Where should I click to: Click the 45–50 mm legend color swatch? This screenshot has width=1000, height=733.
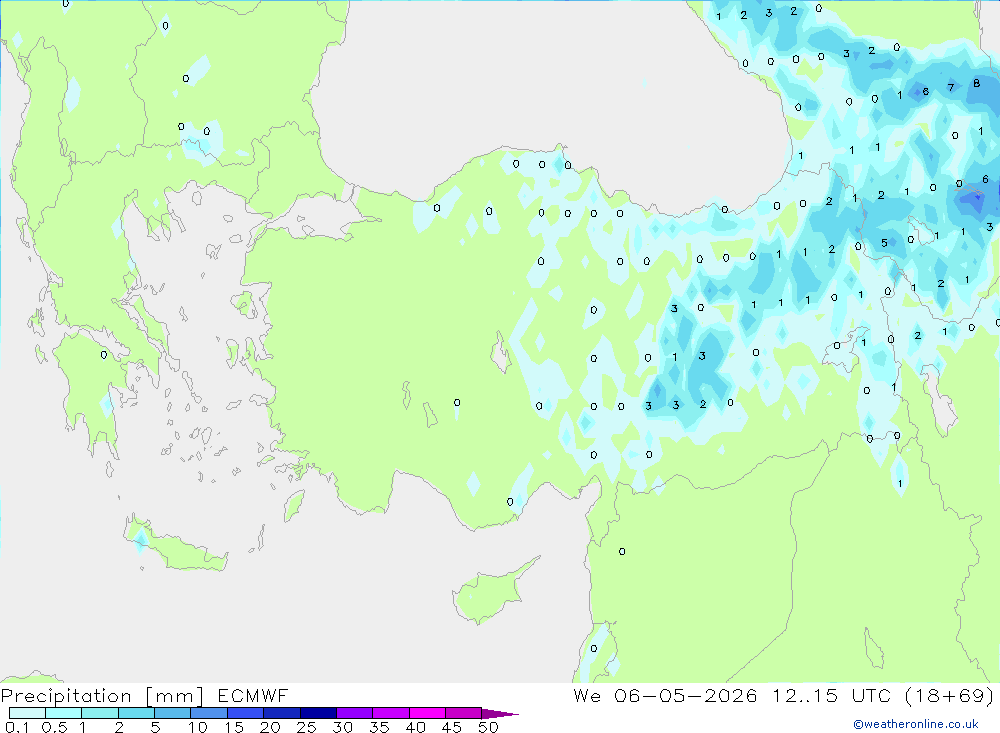[x=464, y=713]
